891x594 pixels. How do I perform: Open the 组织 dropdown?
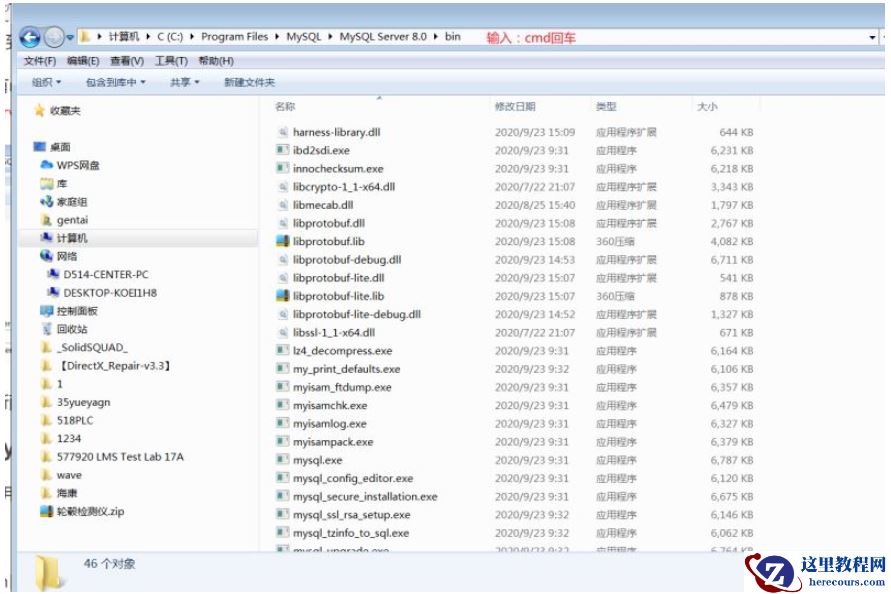(47, 82)
